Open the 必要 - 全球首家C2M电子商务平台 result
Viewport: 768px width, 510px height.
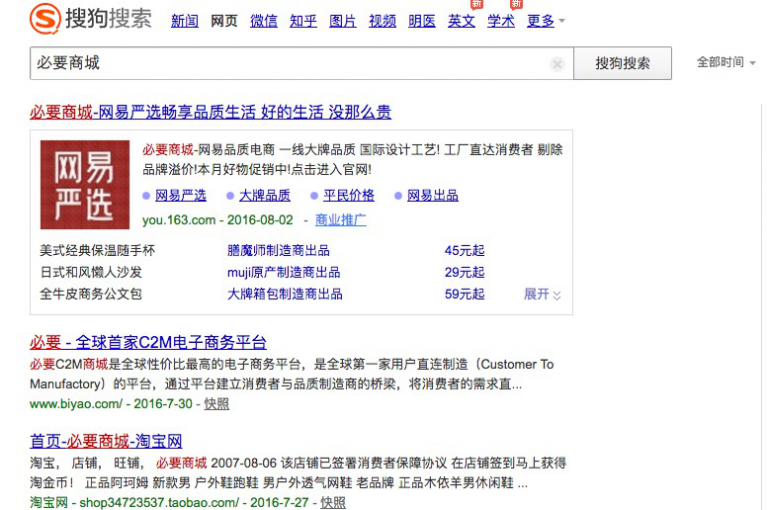(148, 342)
